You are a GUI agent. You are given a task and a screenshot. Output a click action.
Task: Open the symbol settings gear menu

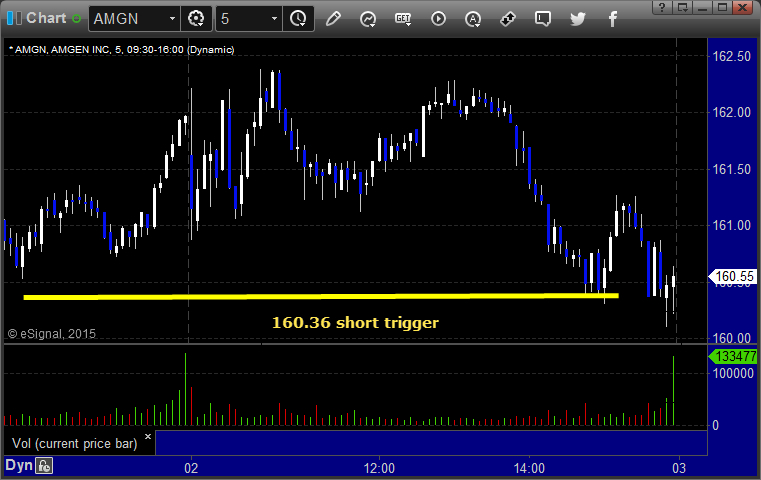pos(196,19)
